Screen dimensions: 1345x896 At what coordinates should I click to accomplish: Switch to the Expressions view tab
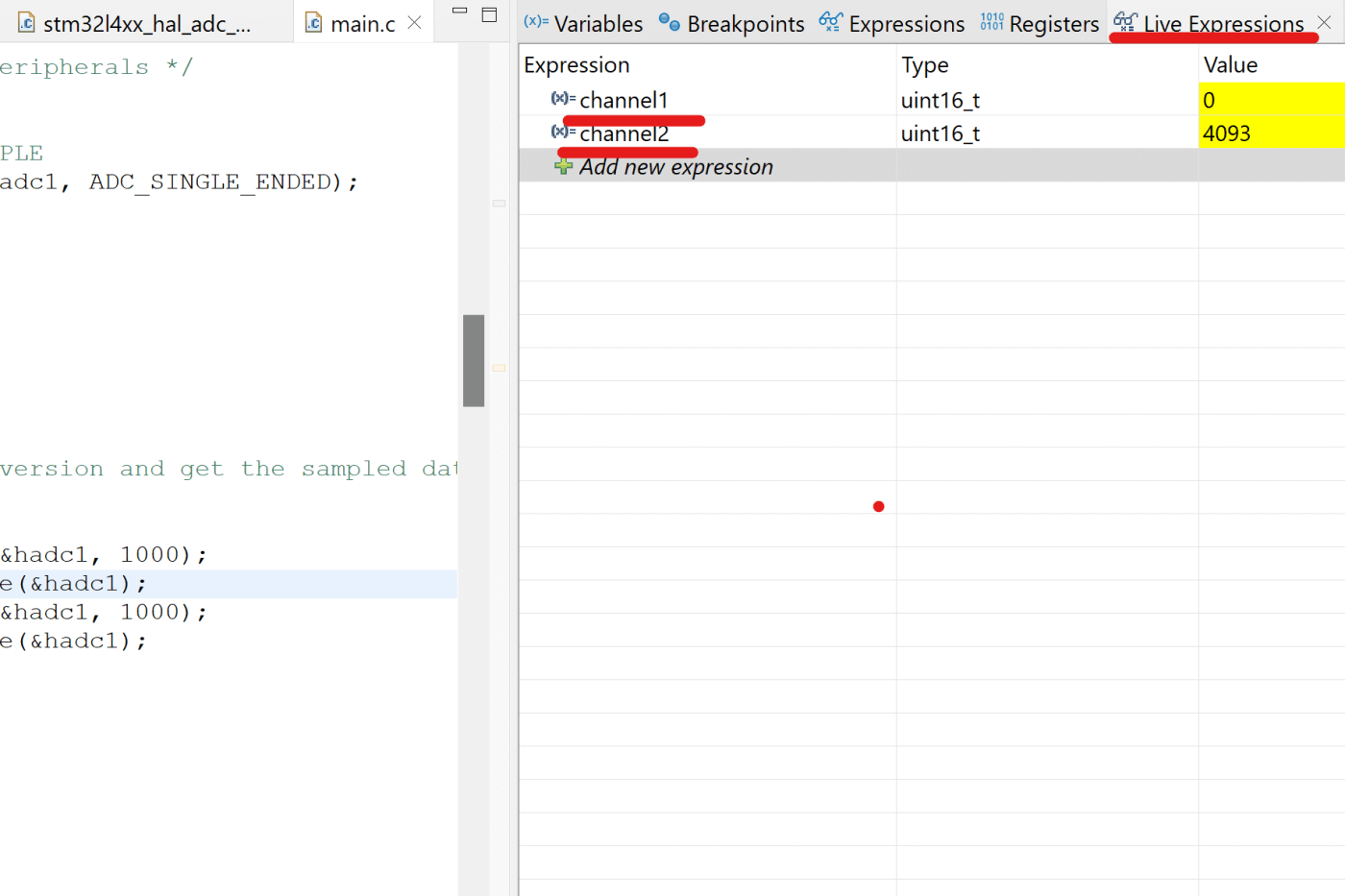892,23
